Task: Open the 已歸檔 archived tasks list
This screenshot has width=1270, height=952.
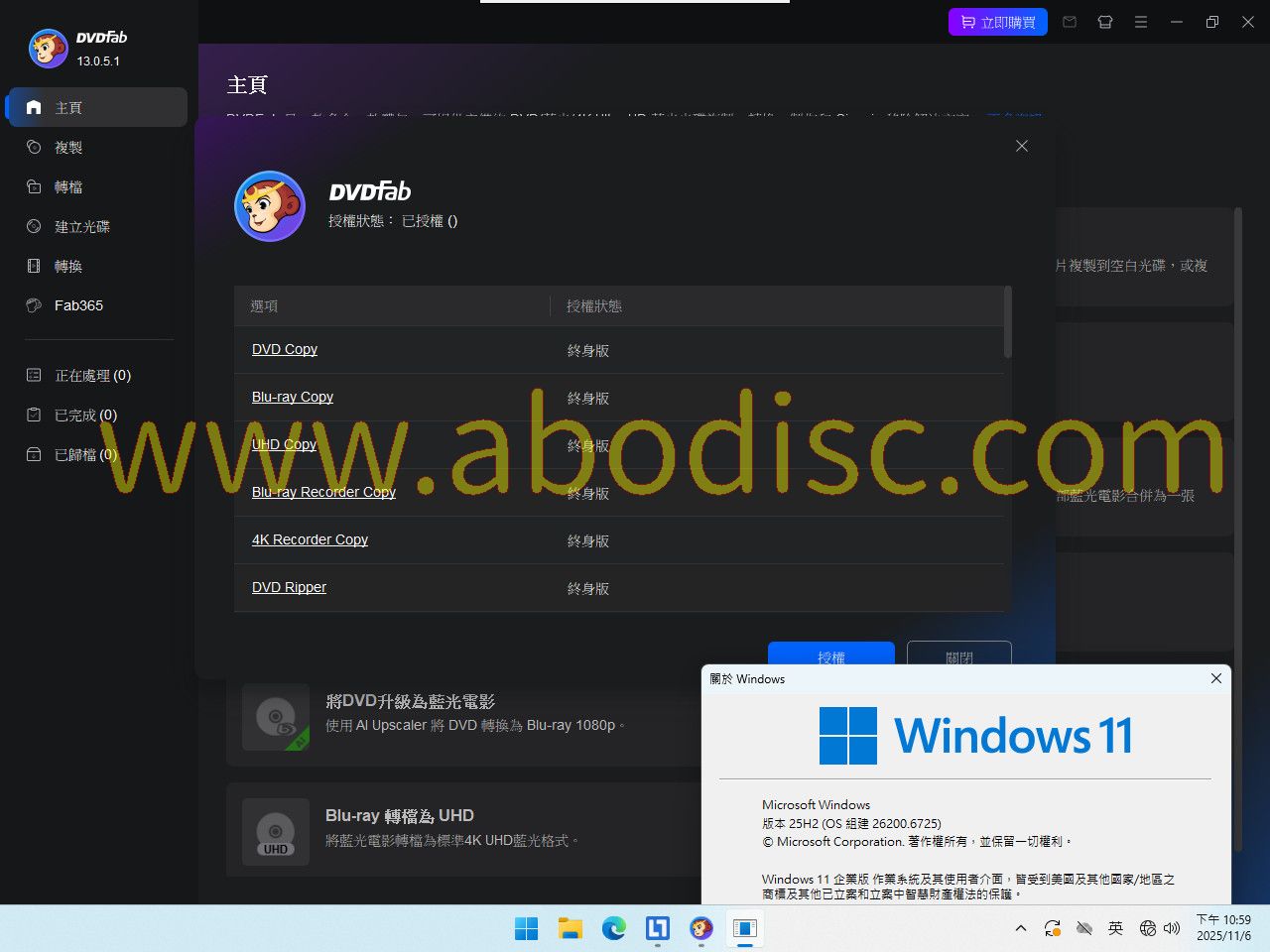Action: 84,454
